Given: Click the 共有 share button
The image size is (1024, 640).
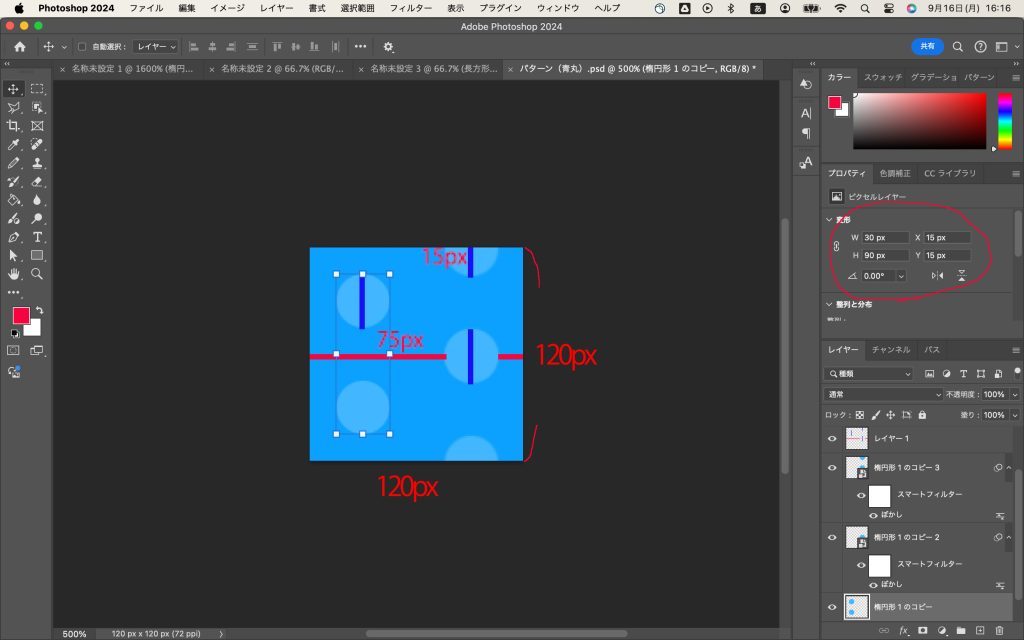Looking at the screenshot, I should [927, 47].
